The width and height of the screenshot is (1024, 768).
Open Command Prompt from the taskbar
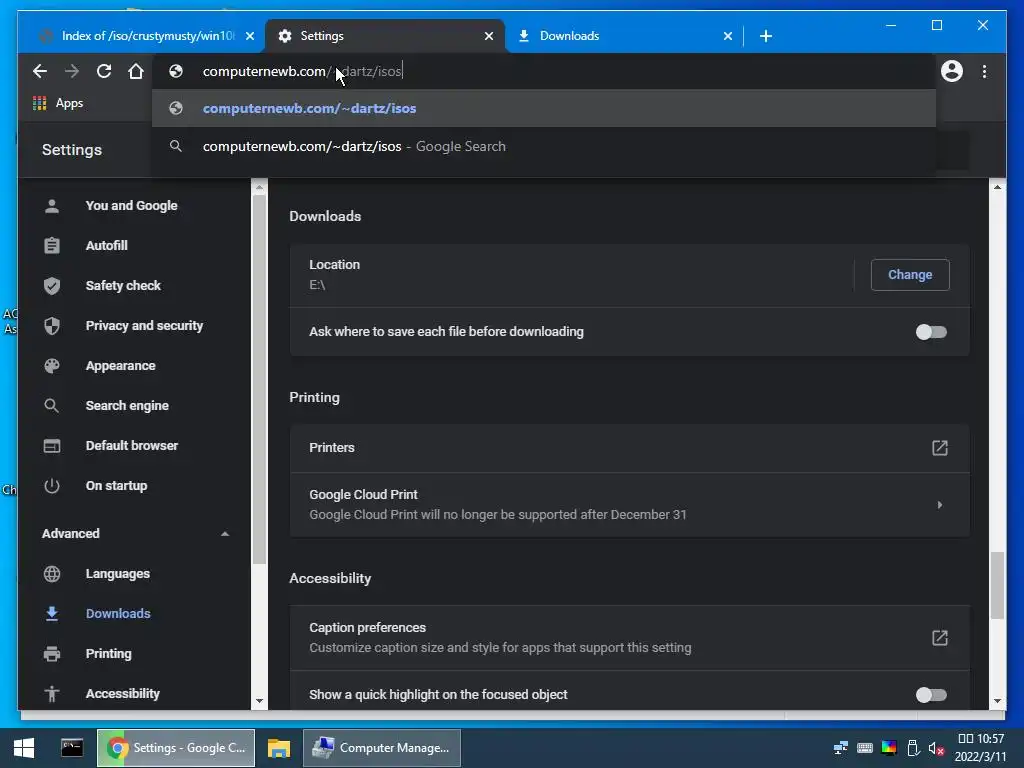pos(72,748)
